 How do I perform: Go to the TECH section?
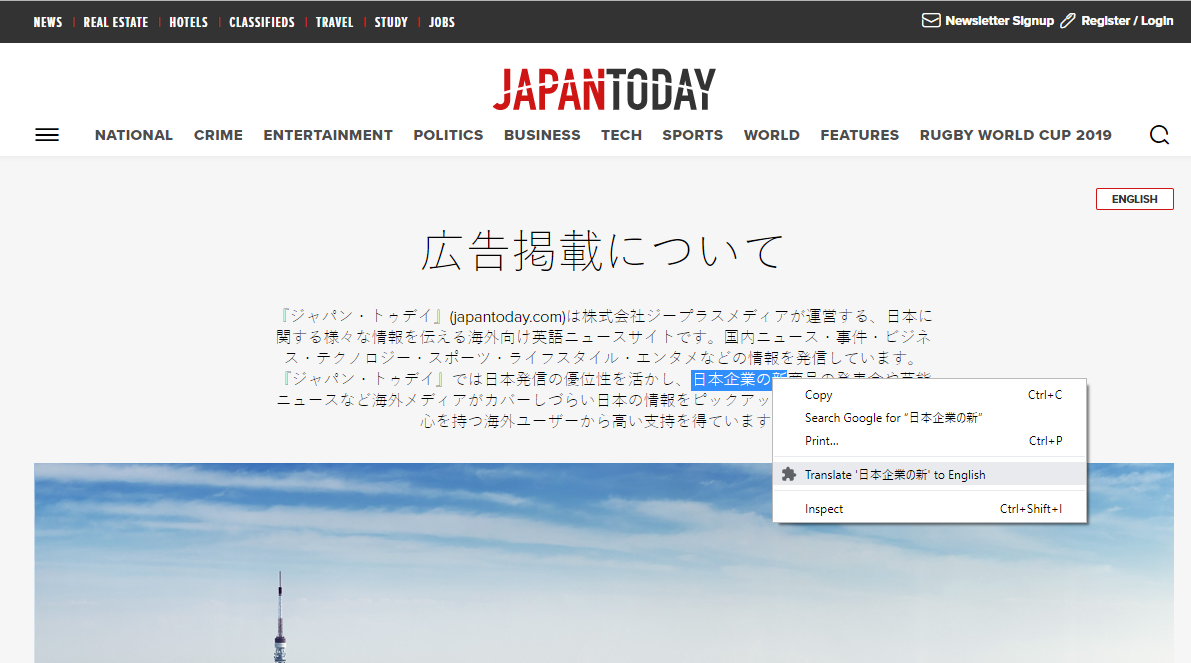coord(621,135)
